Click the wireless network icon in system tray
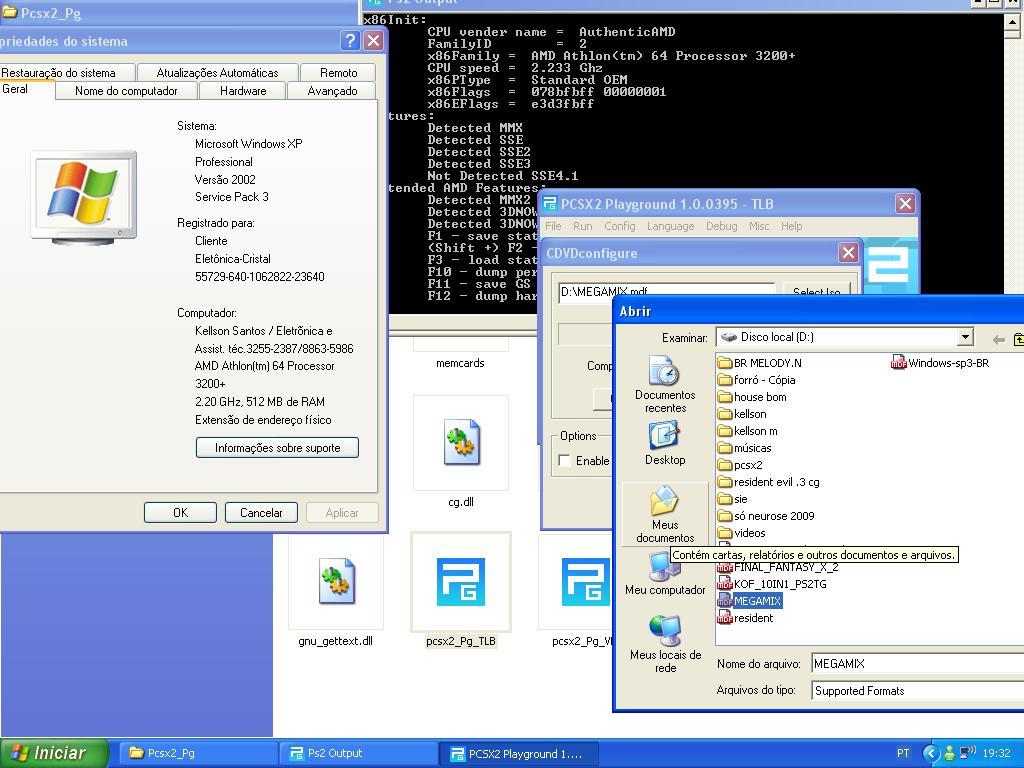Viewport: 1024px width, 768px height. point(967,752)
